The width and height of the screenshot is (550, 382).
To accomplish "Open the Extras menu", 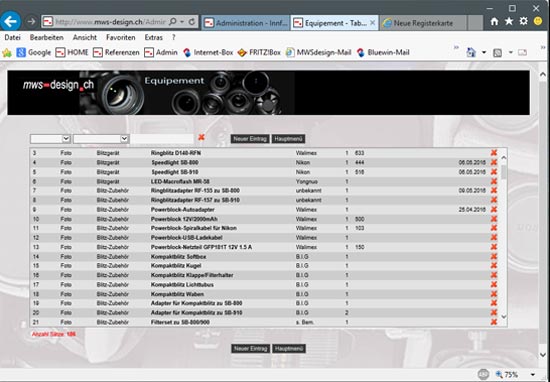I will coord(153,38).
